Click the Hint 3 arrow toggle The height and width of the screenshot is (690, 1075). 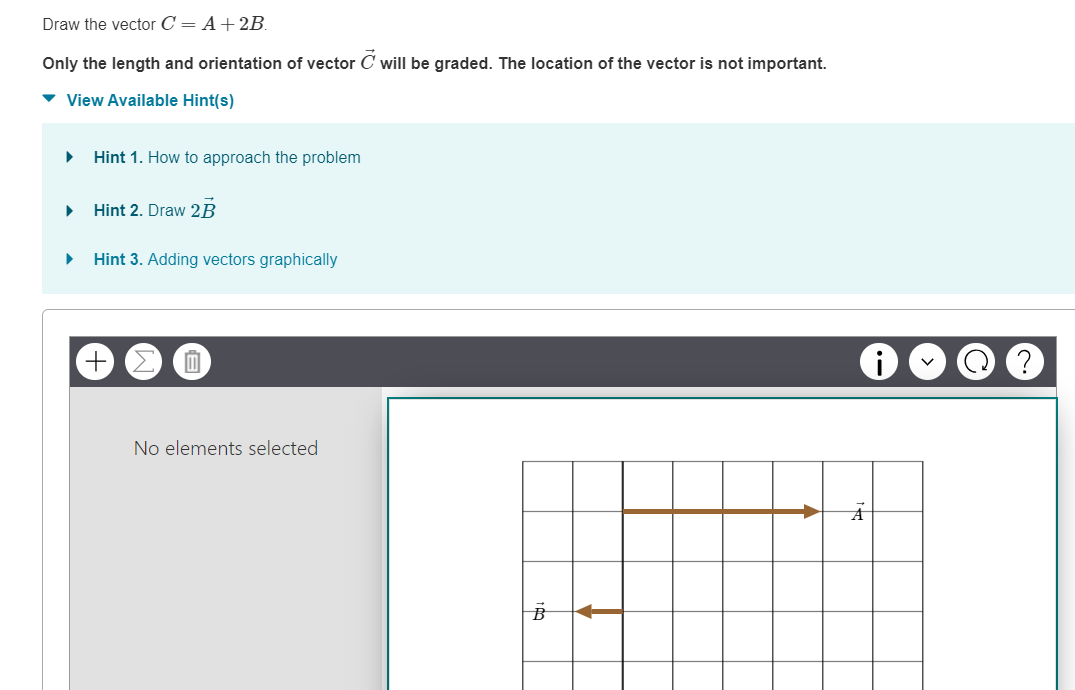(x=69, y=259)
